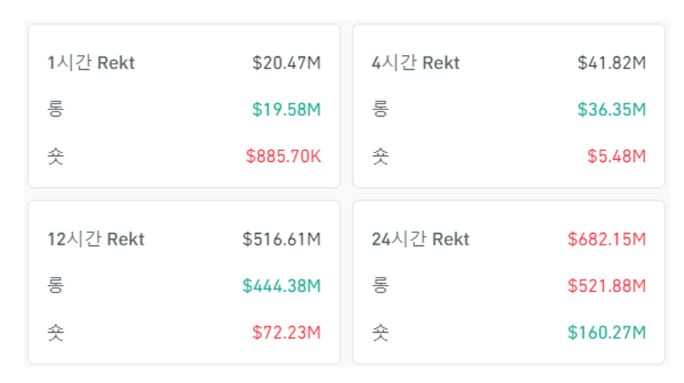
Task: Click the 12시간 Rekt card title
Action: pyautogui.click(x=96, y=239)
